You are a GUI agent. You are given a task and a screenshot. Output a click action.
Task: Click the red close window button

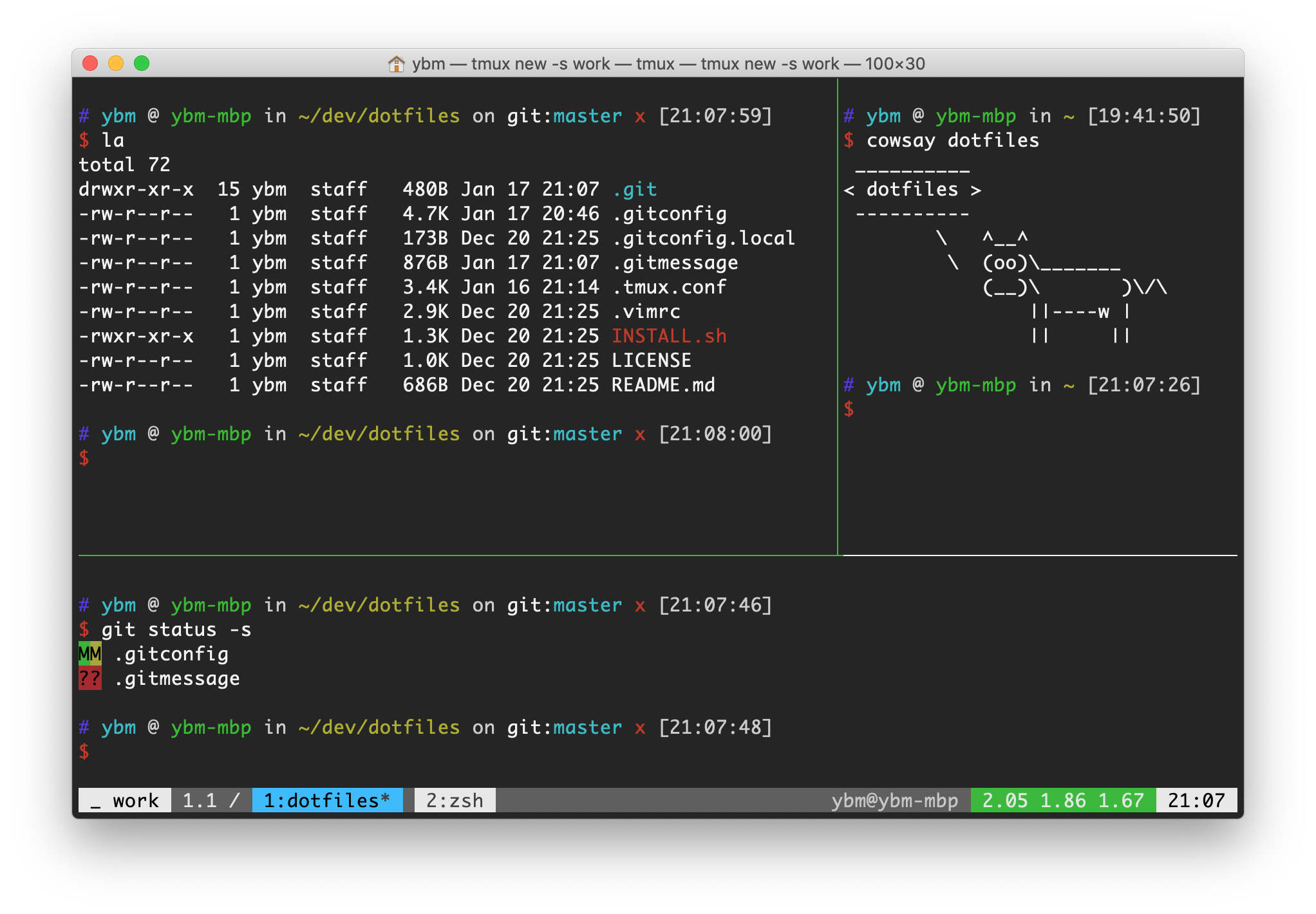(x=90, y=63)
